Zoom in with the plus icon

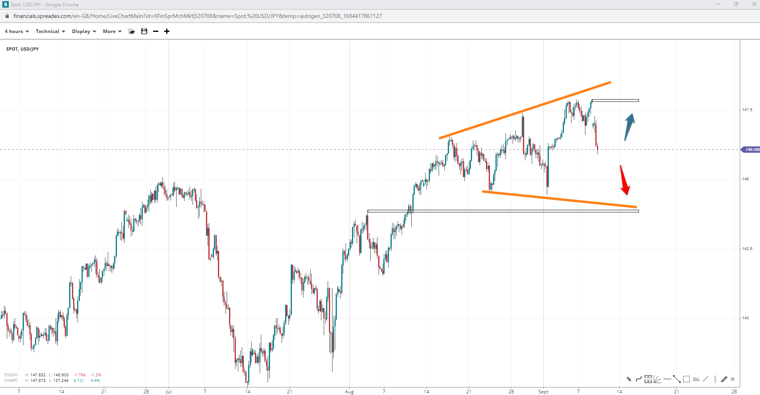point(167,31)
